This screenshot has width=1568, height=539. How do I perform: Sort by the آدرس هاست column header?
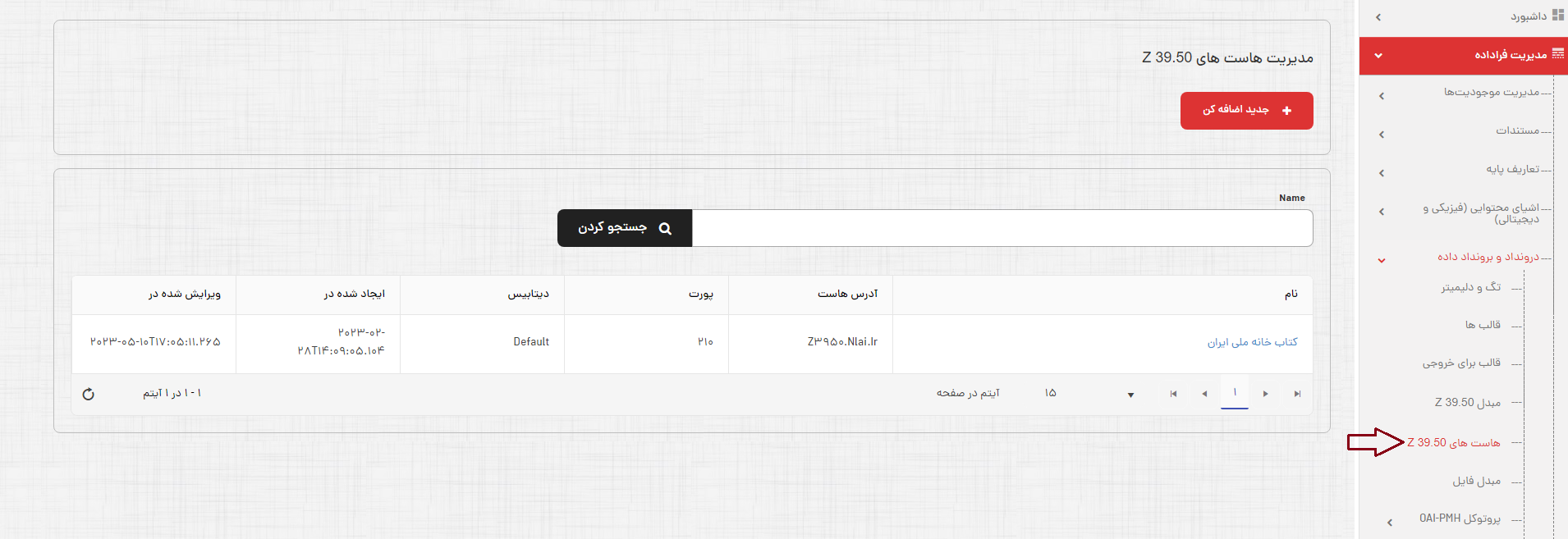tap(847, 294)
